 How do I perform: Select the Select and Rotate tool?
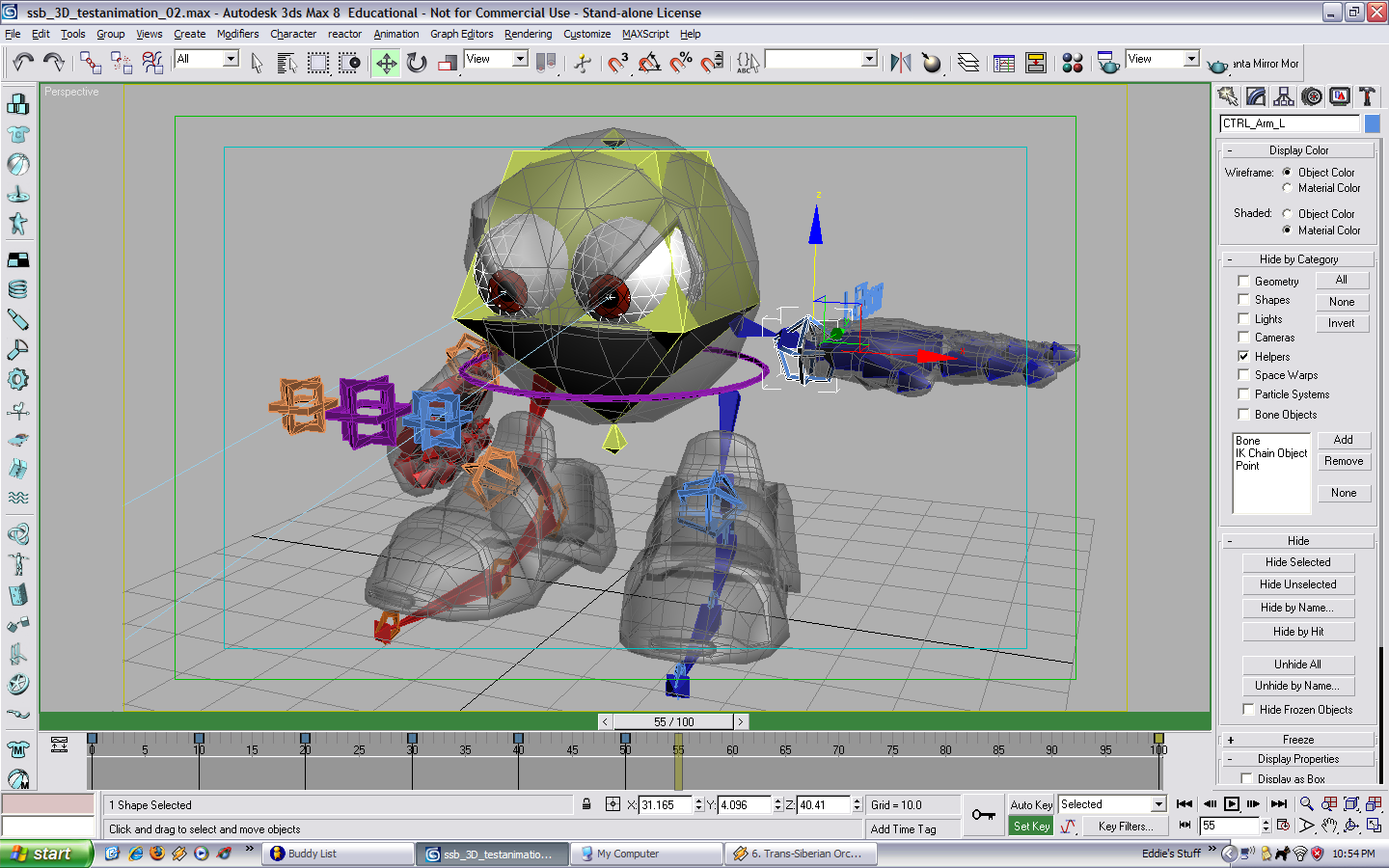point(417,64)
